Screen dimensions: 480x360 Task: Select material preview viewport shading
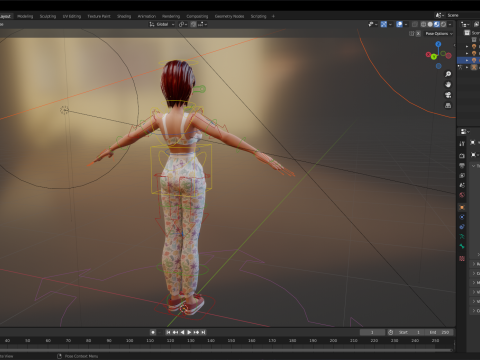point(437,24)
